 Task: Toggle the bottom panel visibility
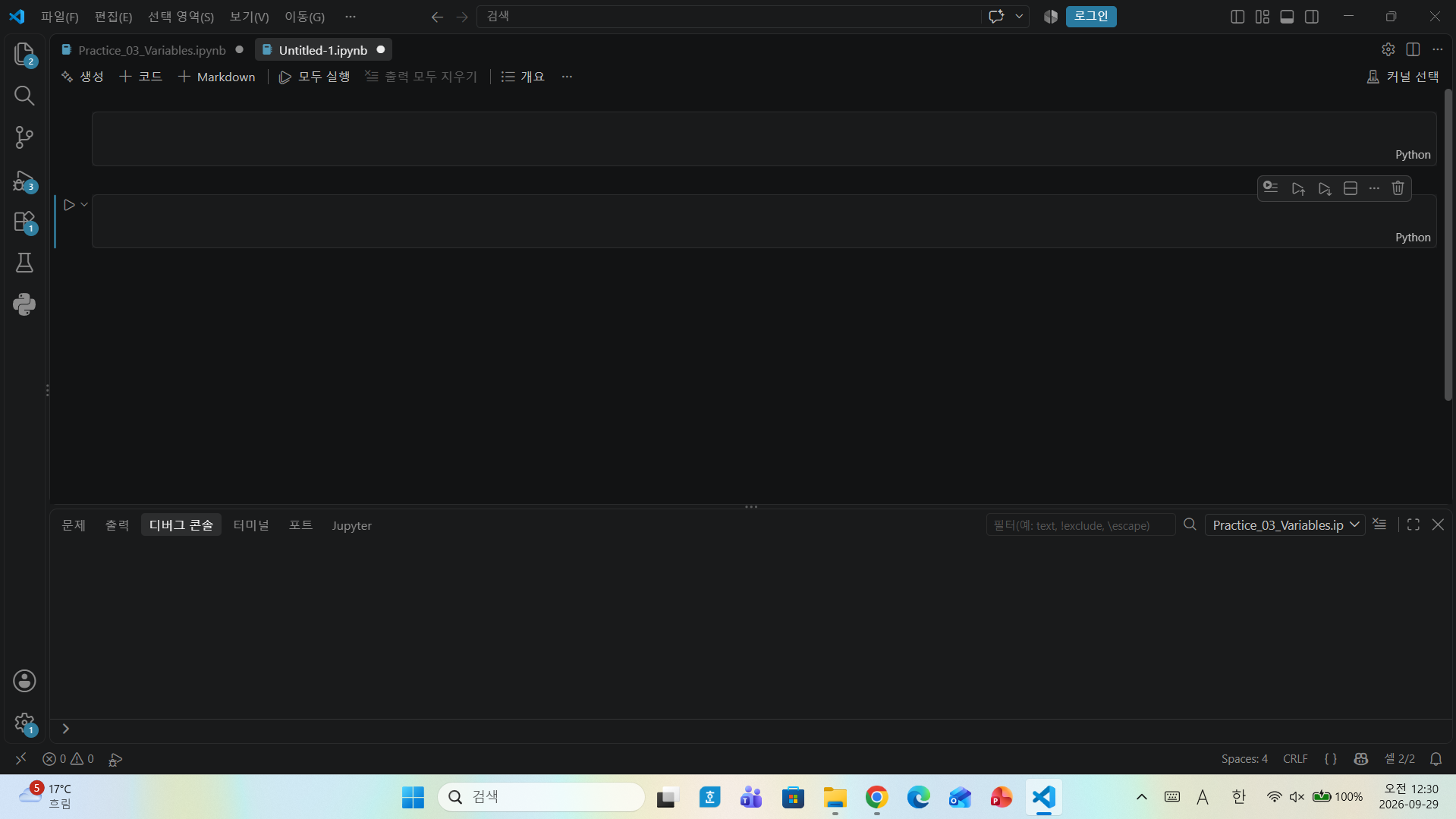click(1287, 17)
